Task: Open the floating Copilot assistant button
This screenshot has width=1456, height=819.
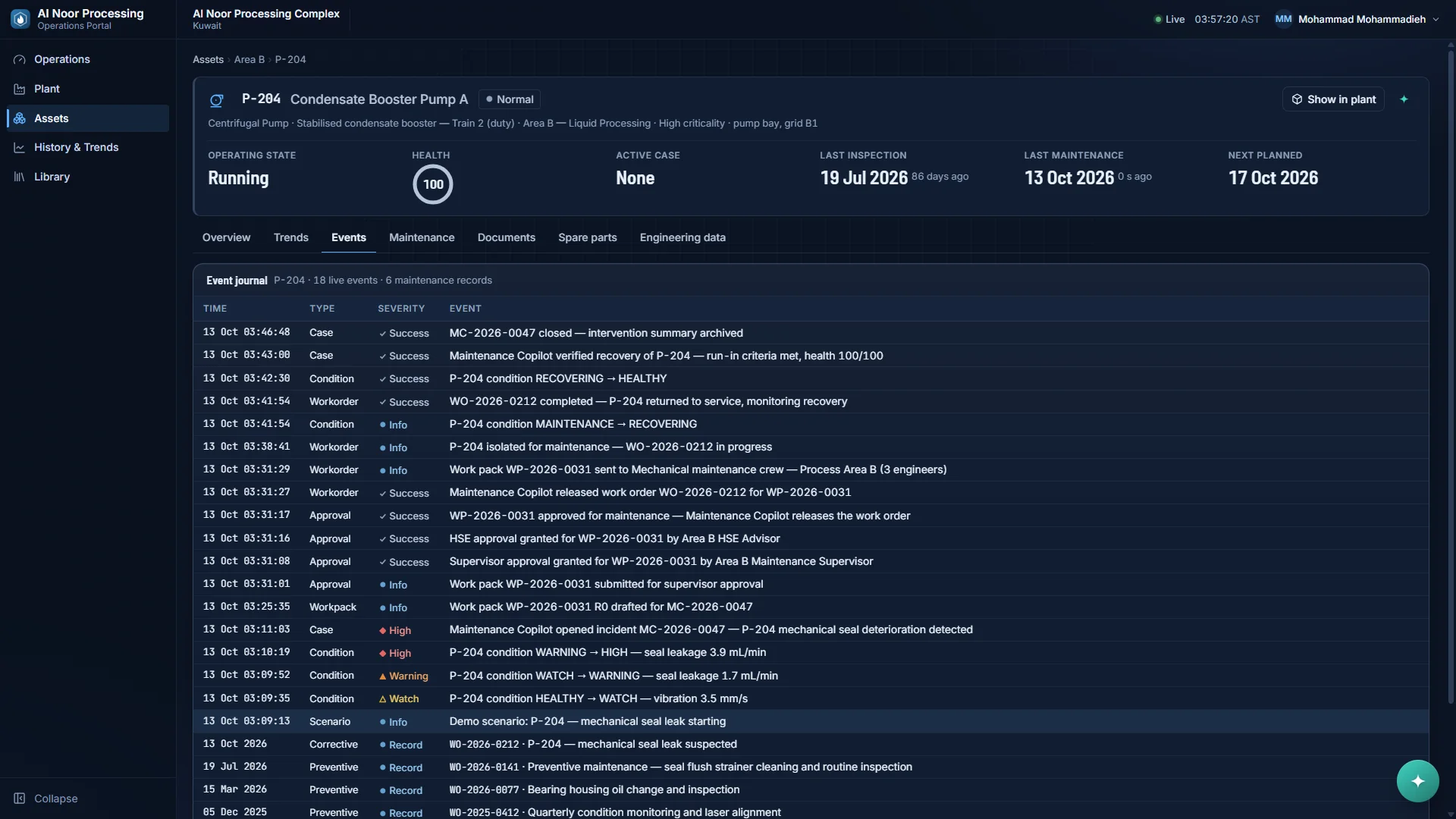Action: pos(1417,781)
